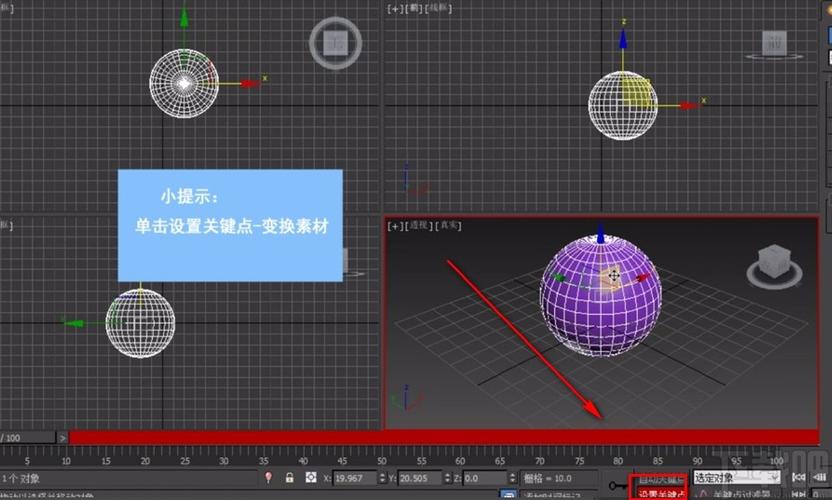The width and height of the screenshot is (832, 500).
Task: Click the '1个对象' selection status text
Action: coord(21,478)
